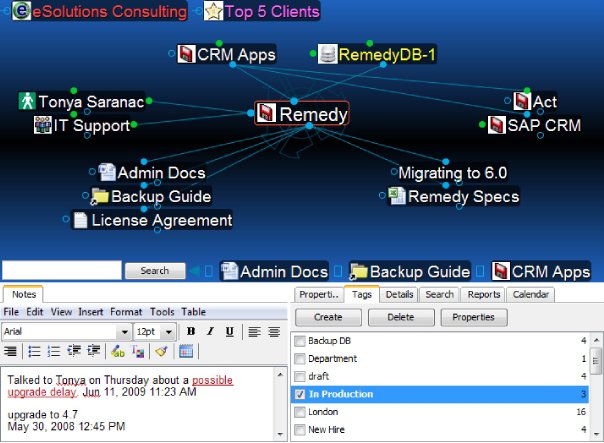Switch to the Calendar tab
The height and width of the screenshot is (443, 604).
coord(530,294)
